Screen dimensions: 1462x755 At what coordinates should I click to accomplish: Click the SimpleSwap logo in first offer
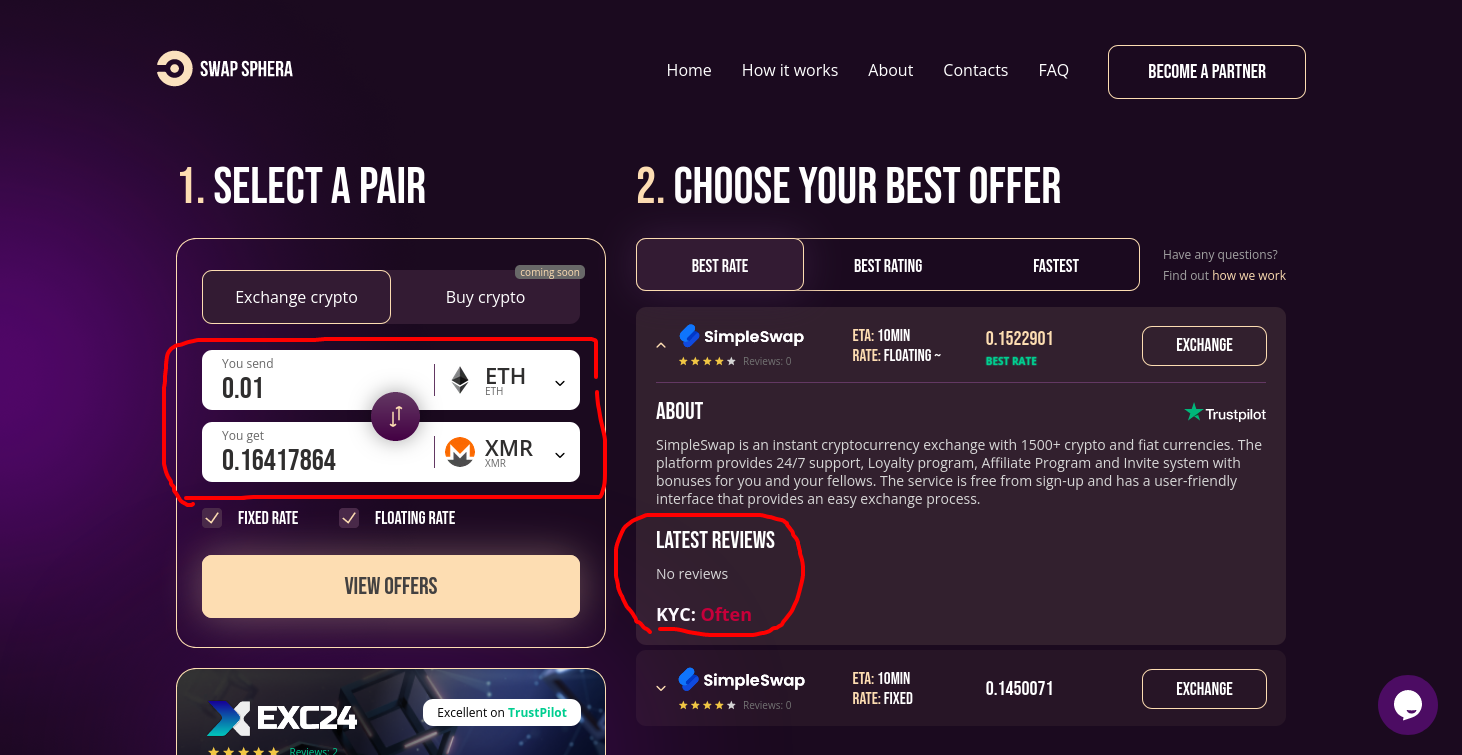point(741,336)
